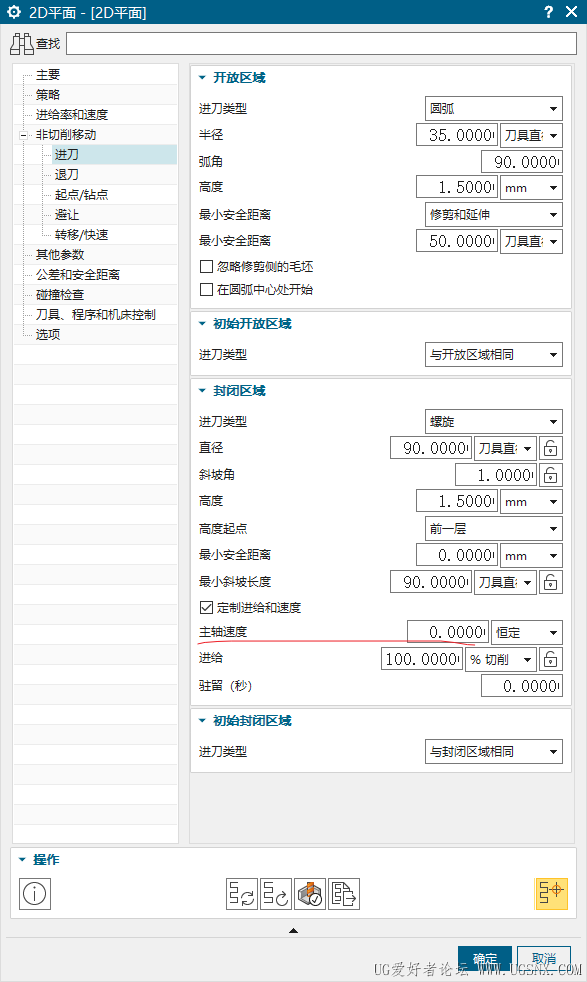
Task: Open 封闭区域 高度 mm unit dropdown
Action: coord(531,502)
